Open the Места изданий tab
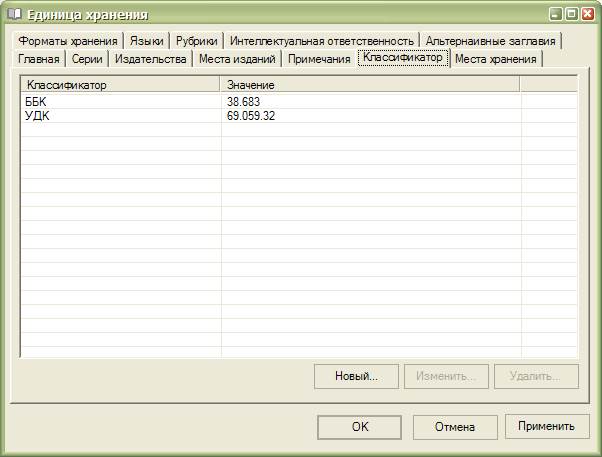The width and height of the screenshot is (602, 457). [x=237, y=60]
